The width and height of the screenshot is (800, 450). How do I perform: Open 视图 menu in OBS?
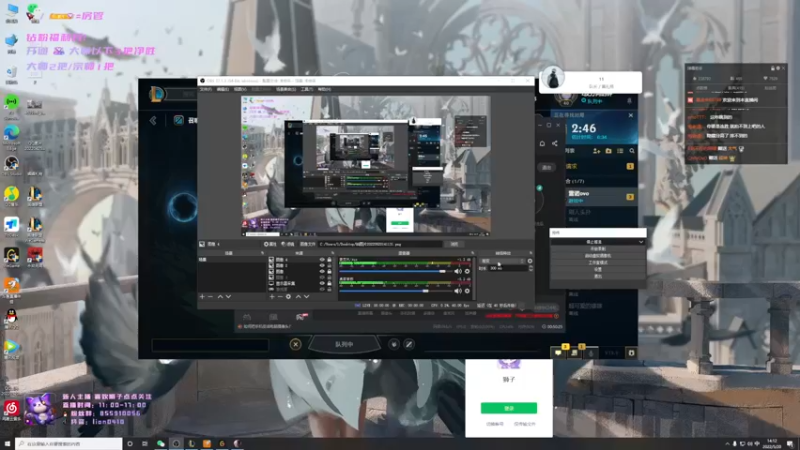240,89
